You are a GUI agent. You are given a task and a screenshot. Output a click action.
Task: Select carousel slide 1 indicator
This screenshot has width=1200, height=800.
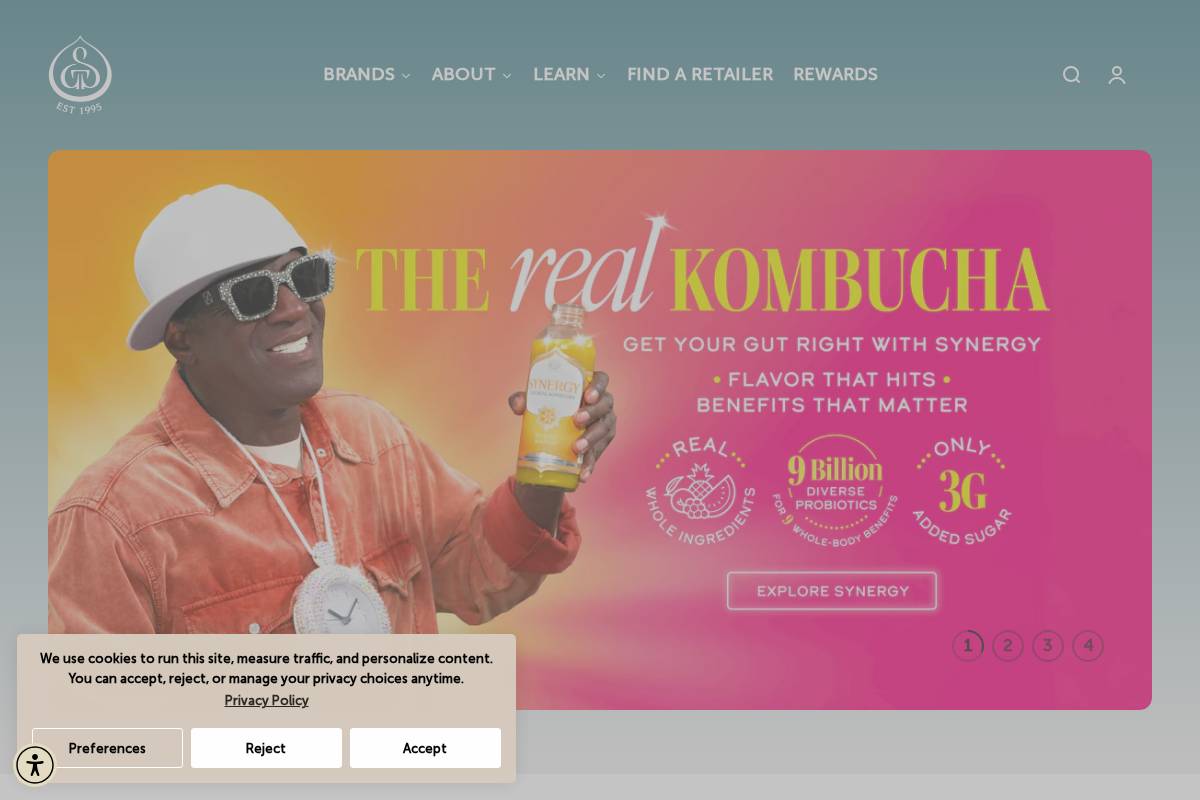tap(968, 646)
